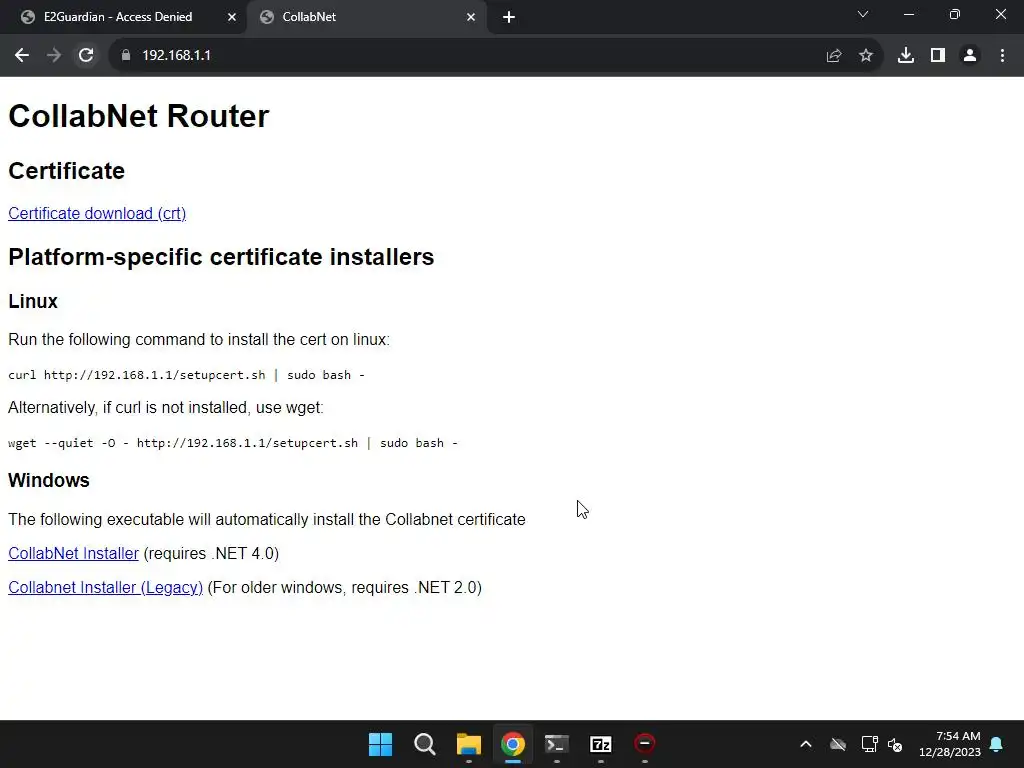The width and height of the screenshot is (1024, 768).
Task: Share this page icon in address bar
Action: (834, 56)
